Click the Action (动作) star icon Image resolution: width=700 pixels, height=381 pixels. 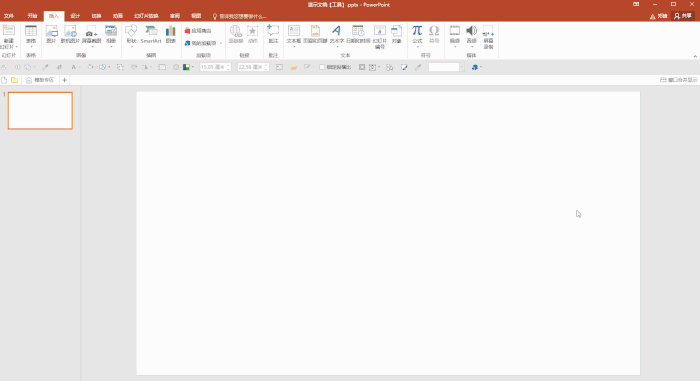click(x=253, y=31)
